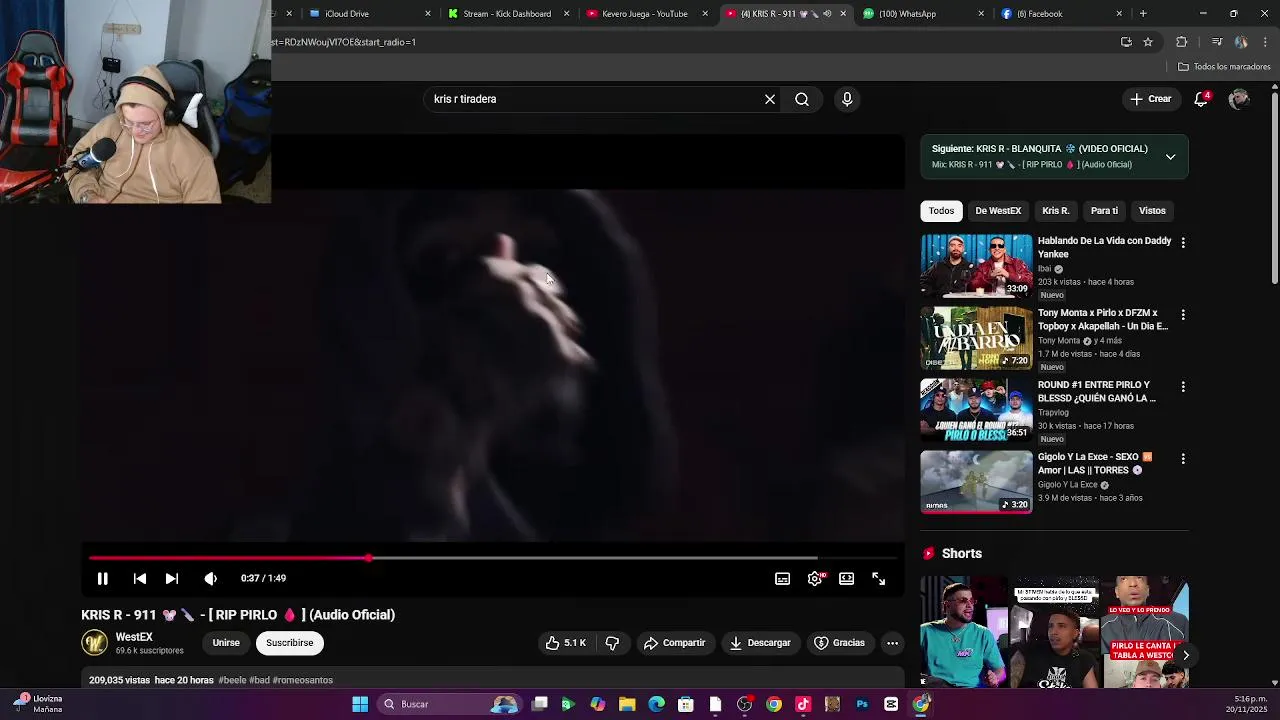Select the Vistos filter chip

click(1152, 211)
